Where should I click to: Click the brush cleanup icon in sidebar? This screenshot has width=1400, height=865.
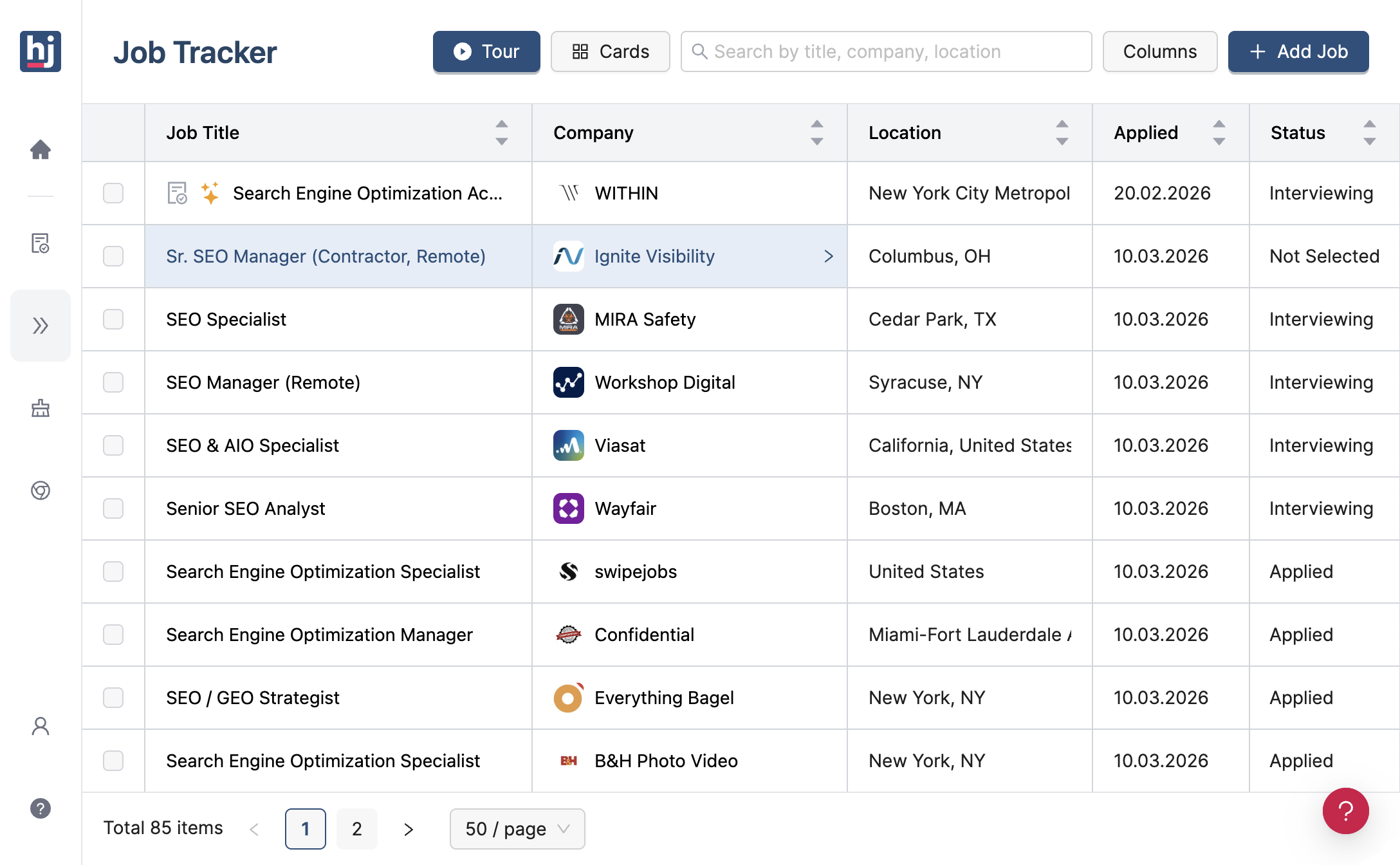coord(41,409)
